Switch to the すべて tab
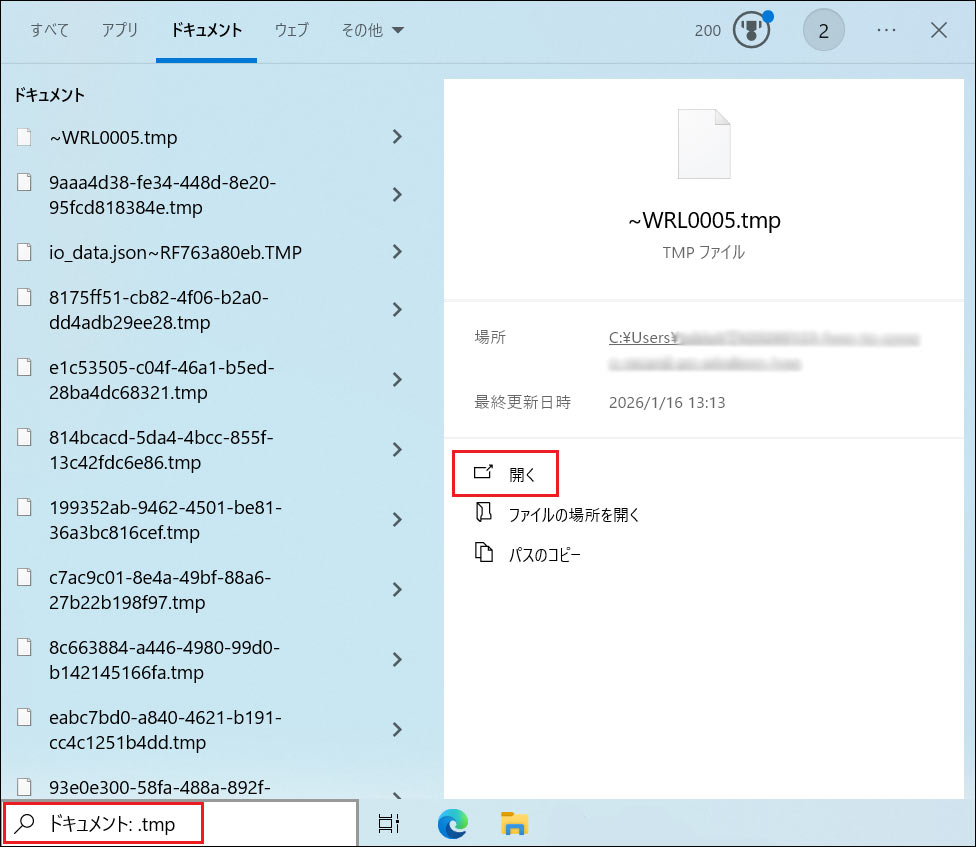This screenshot has width=976, height=847. coord(50,30)
